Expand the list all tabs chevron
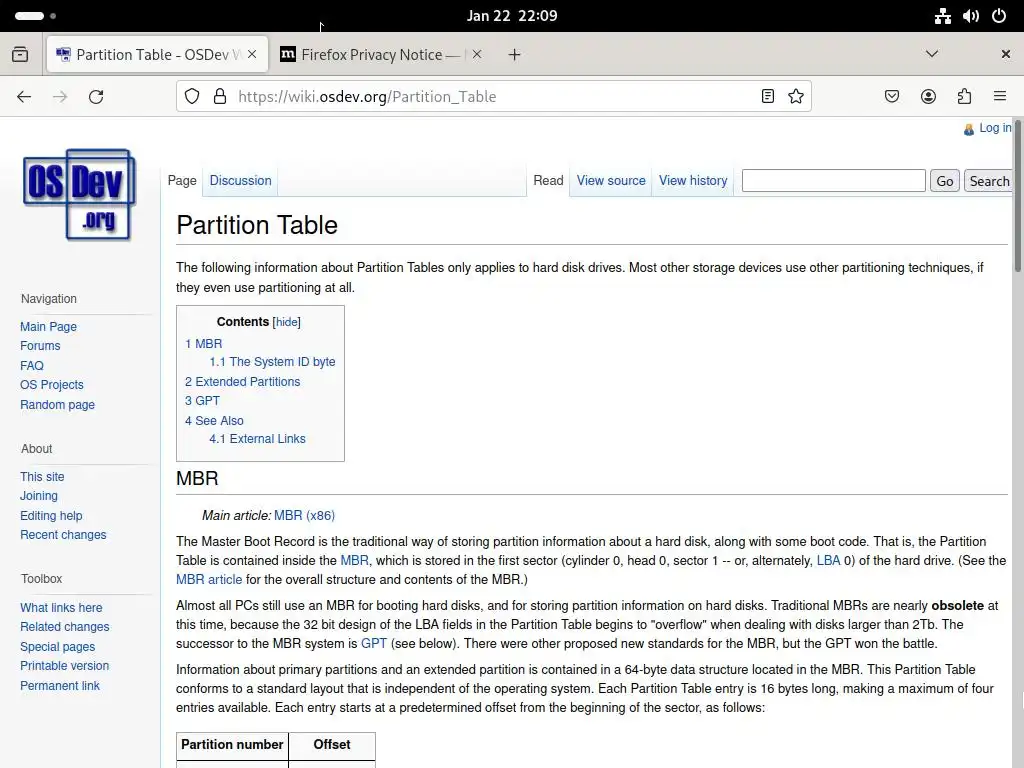 [x=932, y=54]
